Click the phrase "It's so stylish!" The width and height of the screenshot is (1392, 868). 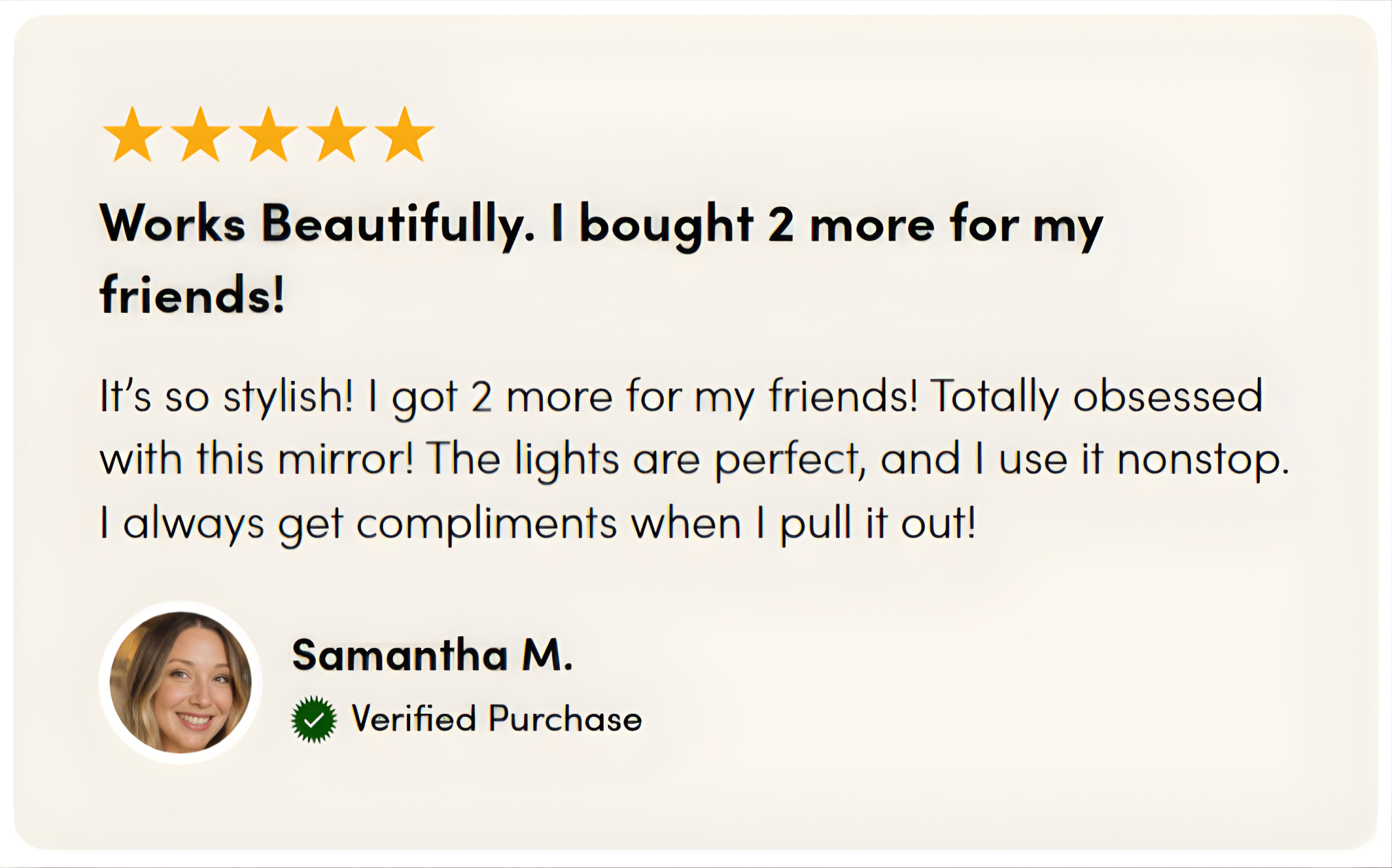(226, 397)
